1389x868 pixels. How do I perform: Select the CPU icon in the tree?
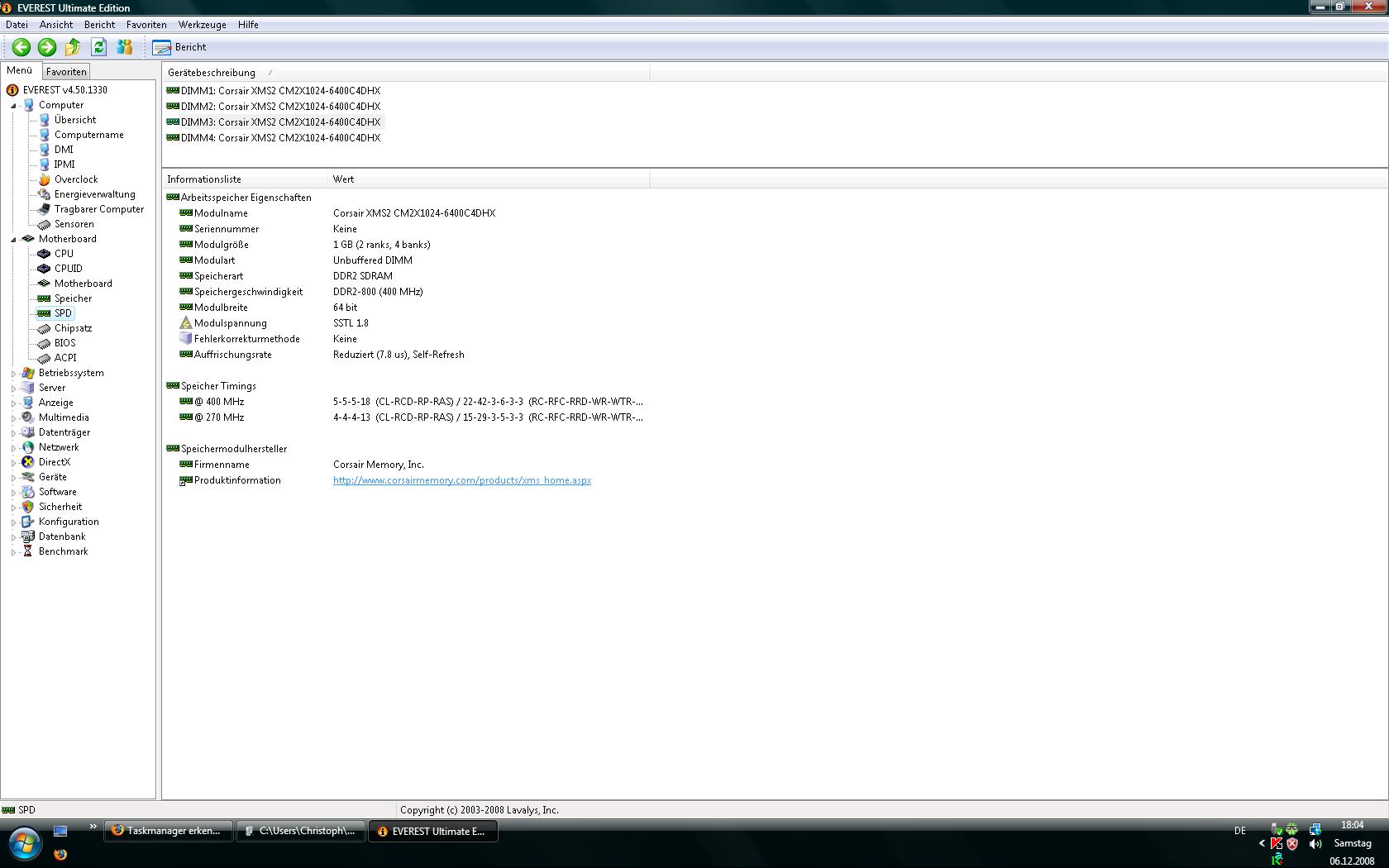(x=44, y=254)
